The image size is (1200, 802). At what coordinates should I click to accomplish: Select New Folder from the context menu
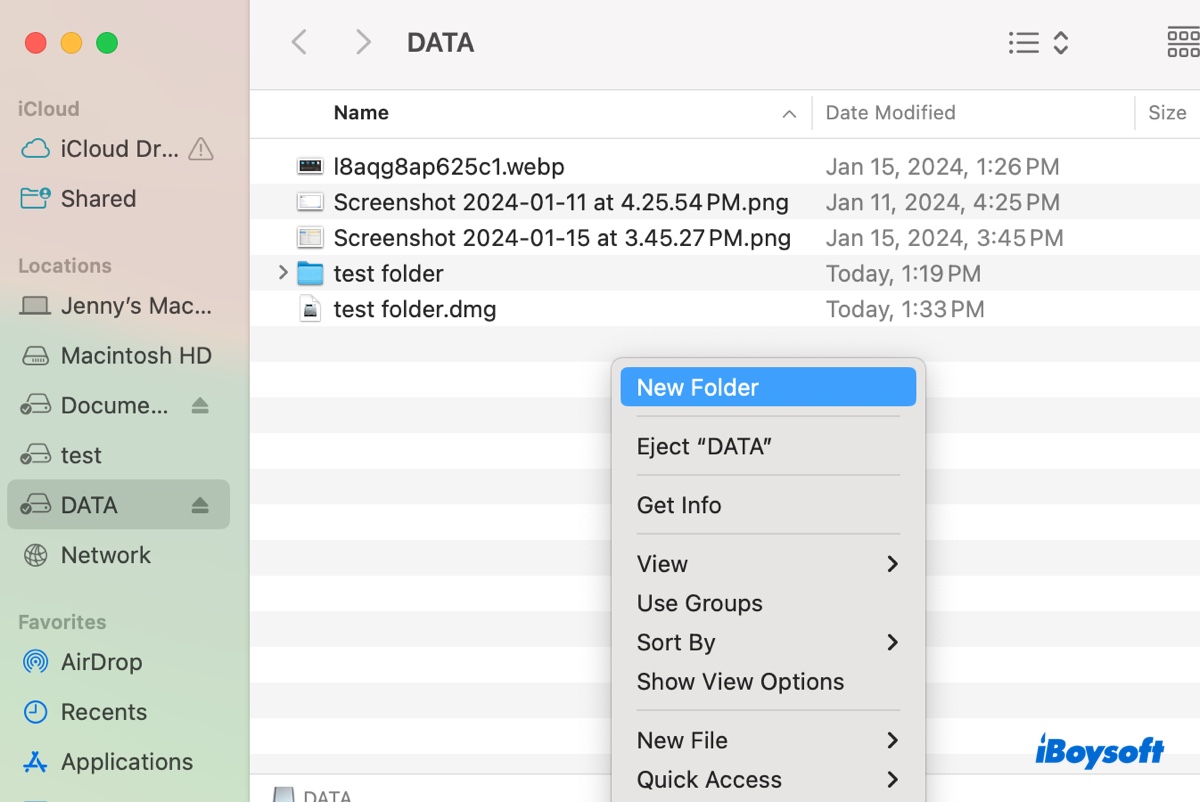(697, 387)
